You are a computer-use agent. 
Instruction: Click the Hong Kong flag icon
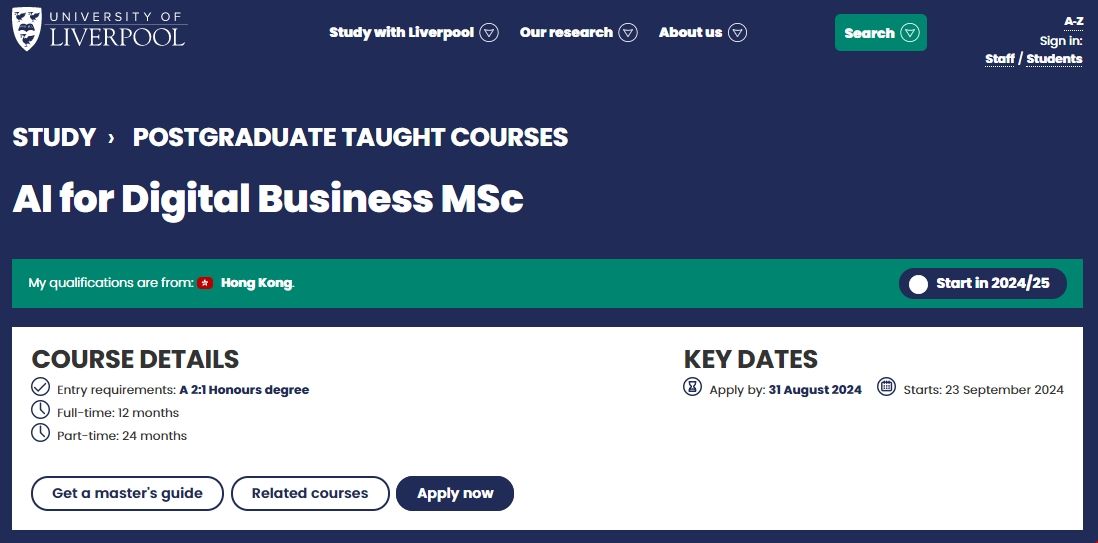point(205,284)
